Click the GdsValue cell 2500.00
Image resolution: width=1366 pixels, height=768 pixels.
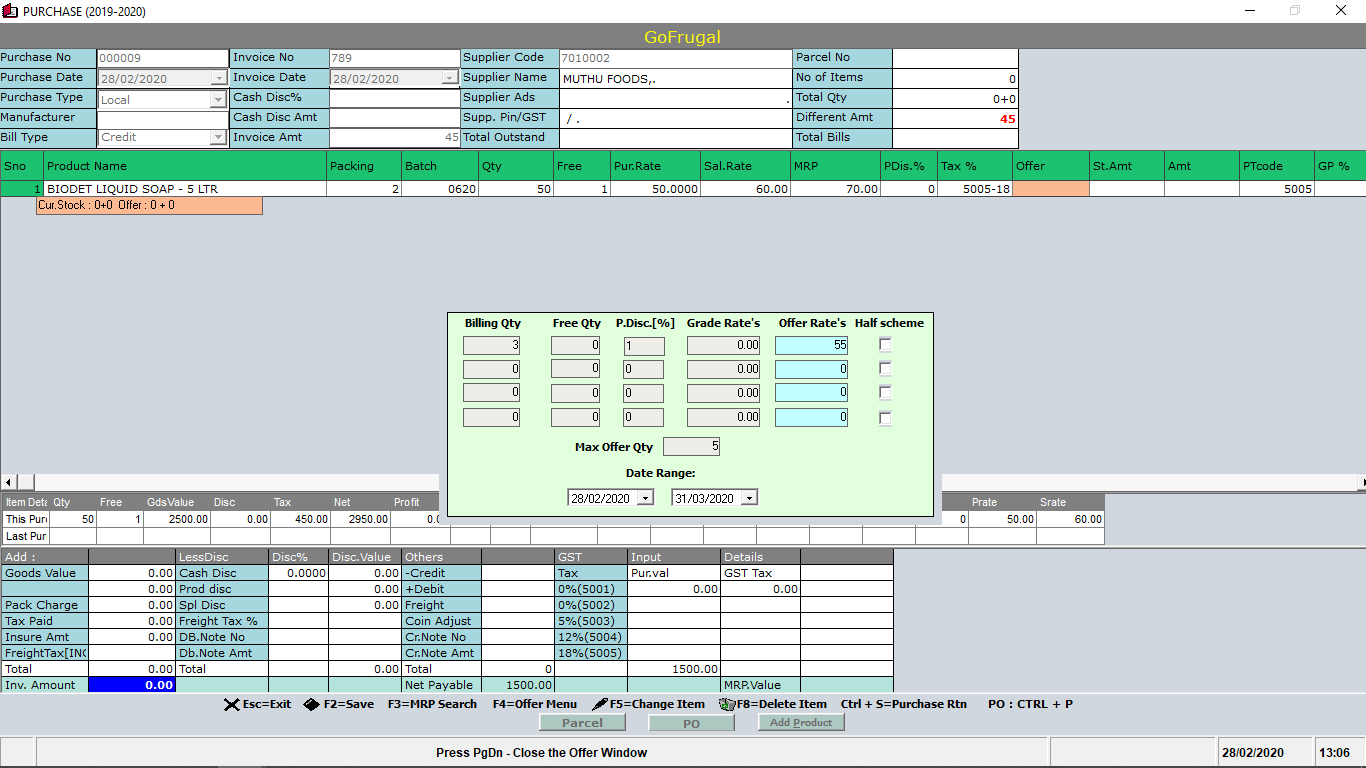pyautogui.click(x=177, y=520)
